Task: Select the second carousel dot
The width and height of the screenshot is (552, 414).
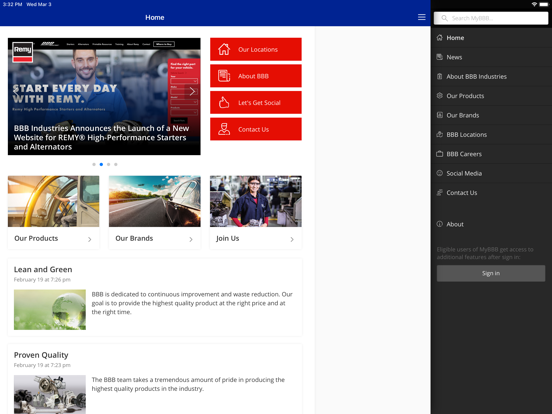Action: 101,164
